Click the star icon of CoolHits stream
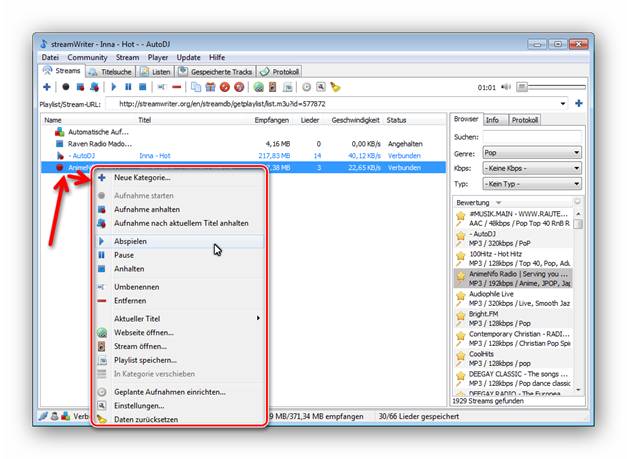Viewport: 627px width, 459px height. 461,356
